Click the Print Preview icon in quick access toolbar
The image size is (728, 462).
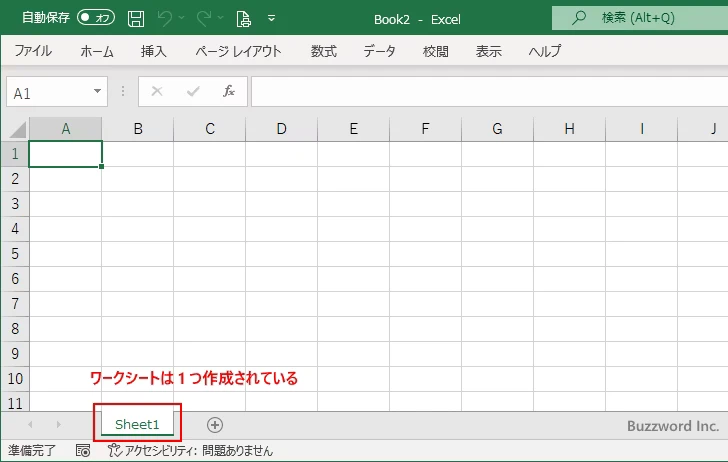point(244,19)
